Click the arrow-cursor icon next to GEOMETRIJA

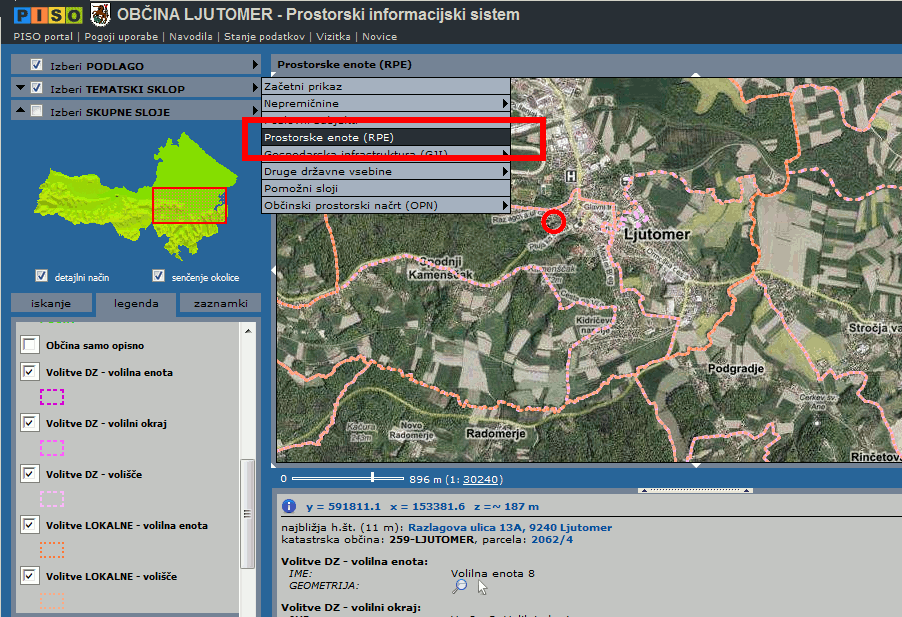[x=483, y=586]
